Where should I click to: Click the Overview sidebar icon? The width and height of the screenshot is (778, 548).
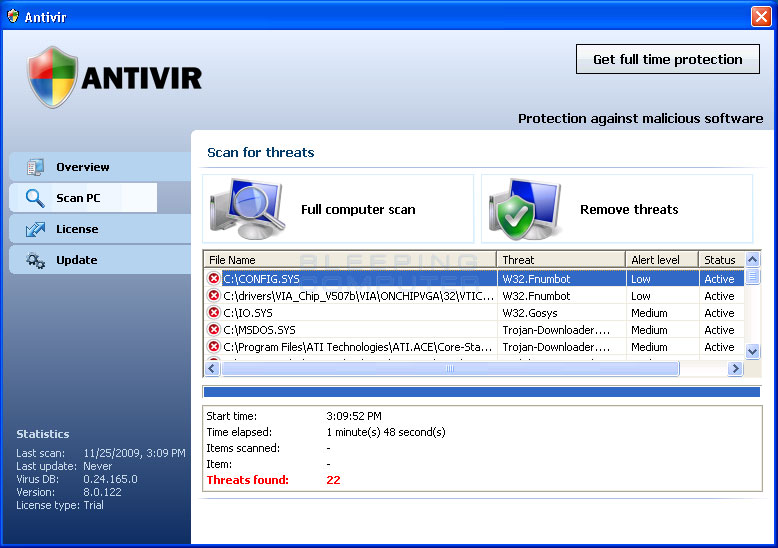point(36,167)
